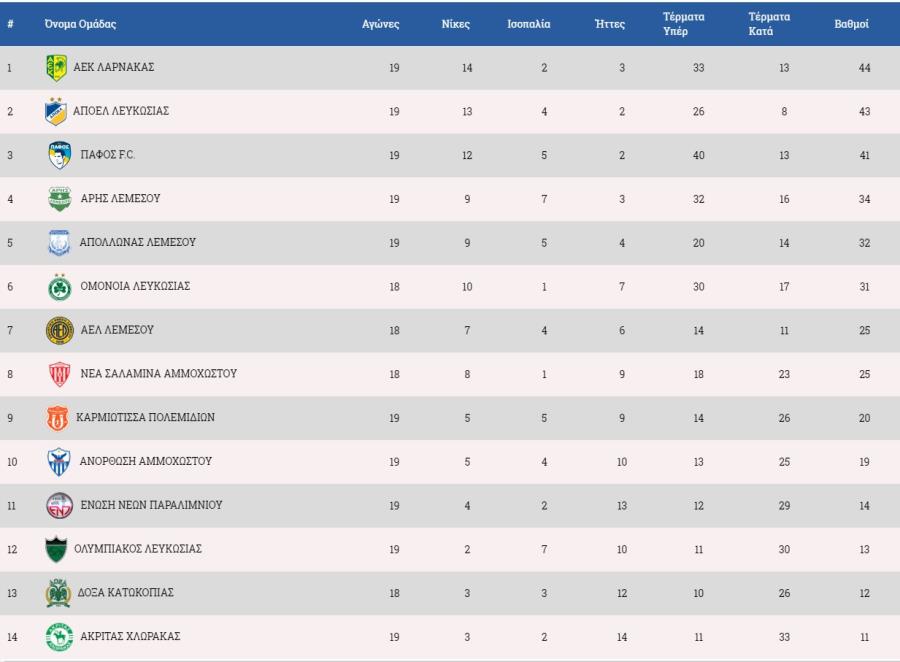The image size is (900, 662).
Task: Click the ΑΕΛ ΛΕΜΕΣΟΥ yellow round emblem
Action: [x=60, y=330]
